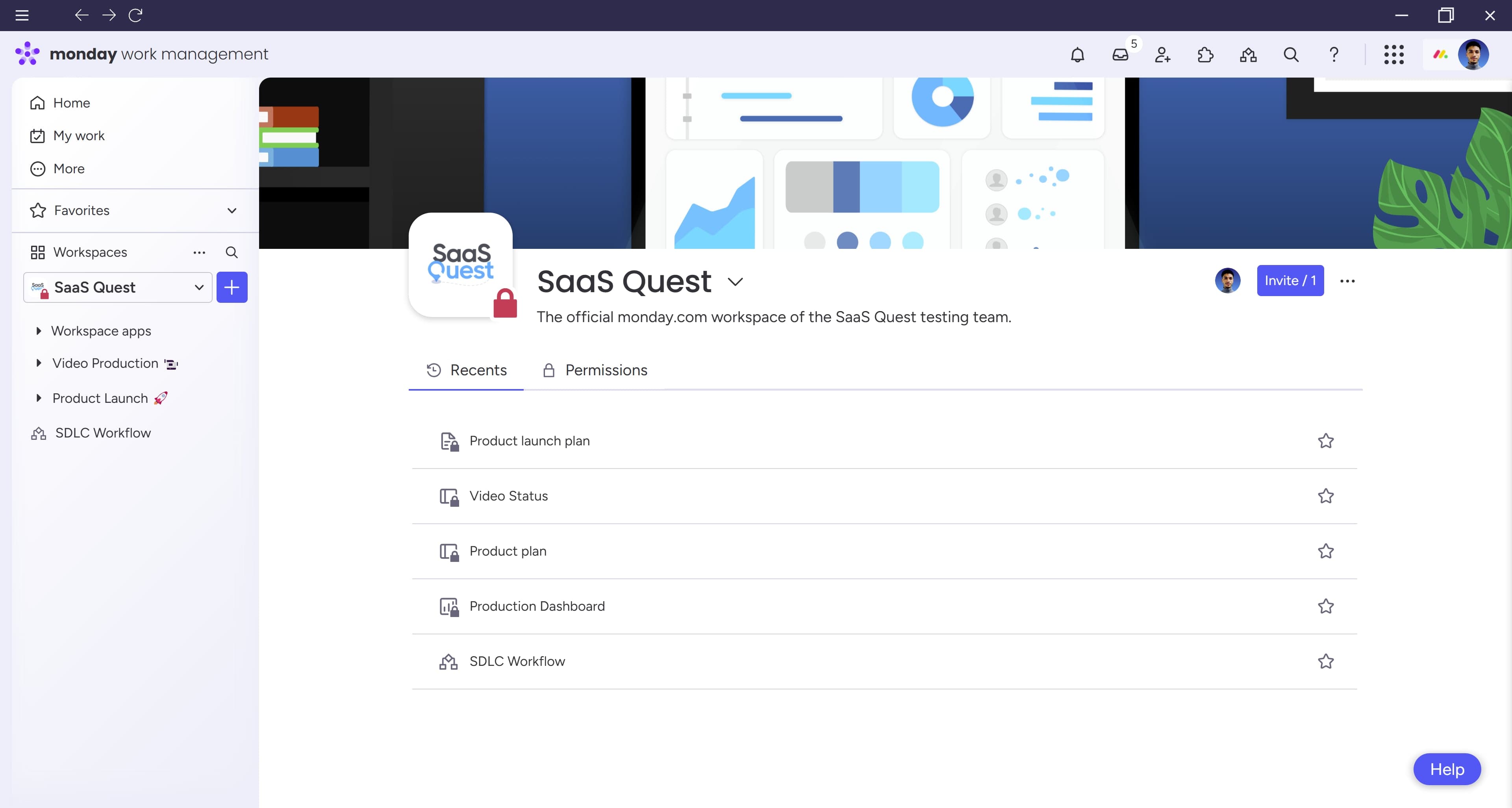Open the SaaS Quest title dropdown chevron

pyautogui.click(x=735, y=282)
